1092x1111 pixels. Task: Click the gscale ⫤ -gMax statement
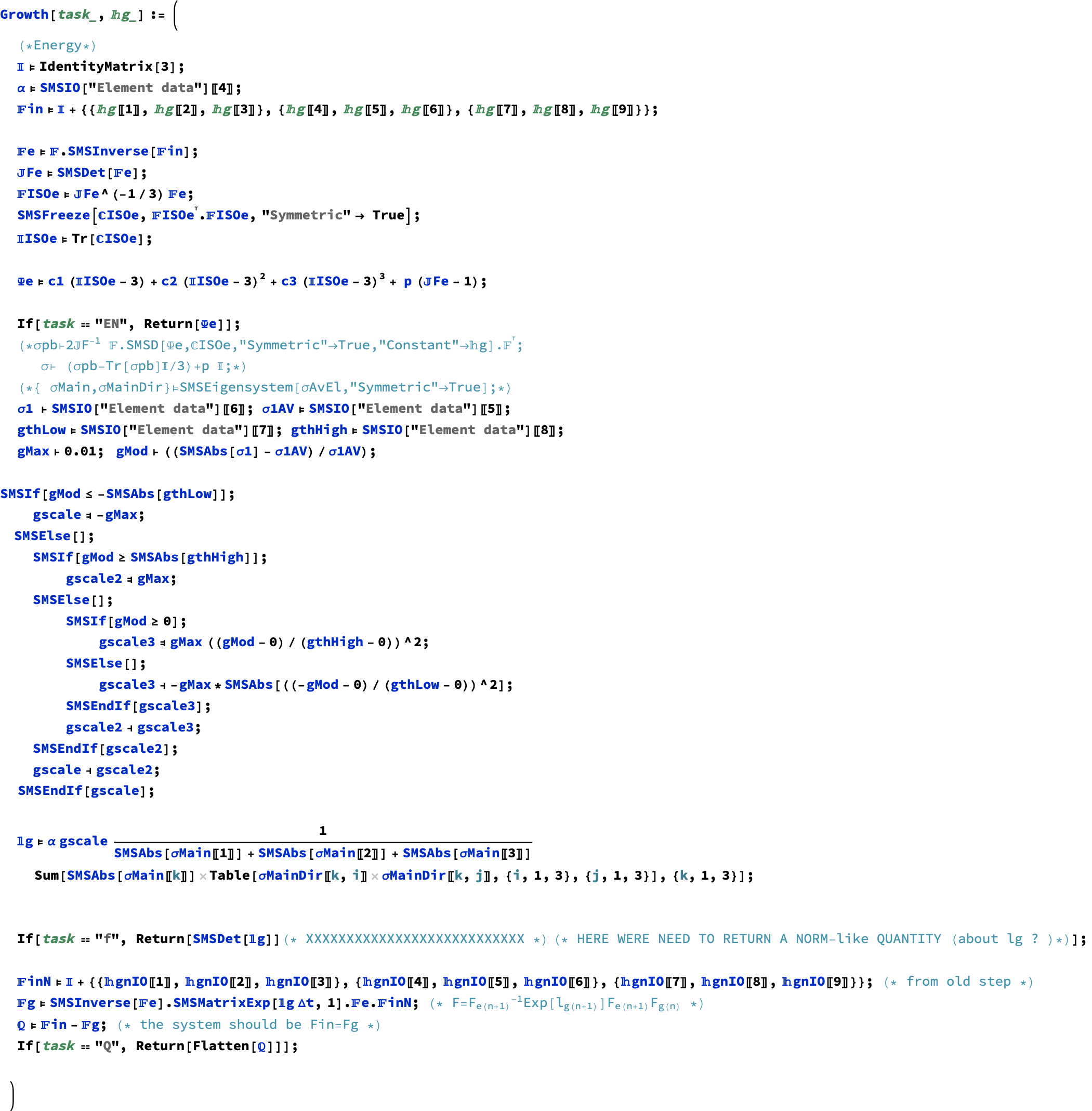(x=88, y=515)
